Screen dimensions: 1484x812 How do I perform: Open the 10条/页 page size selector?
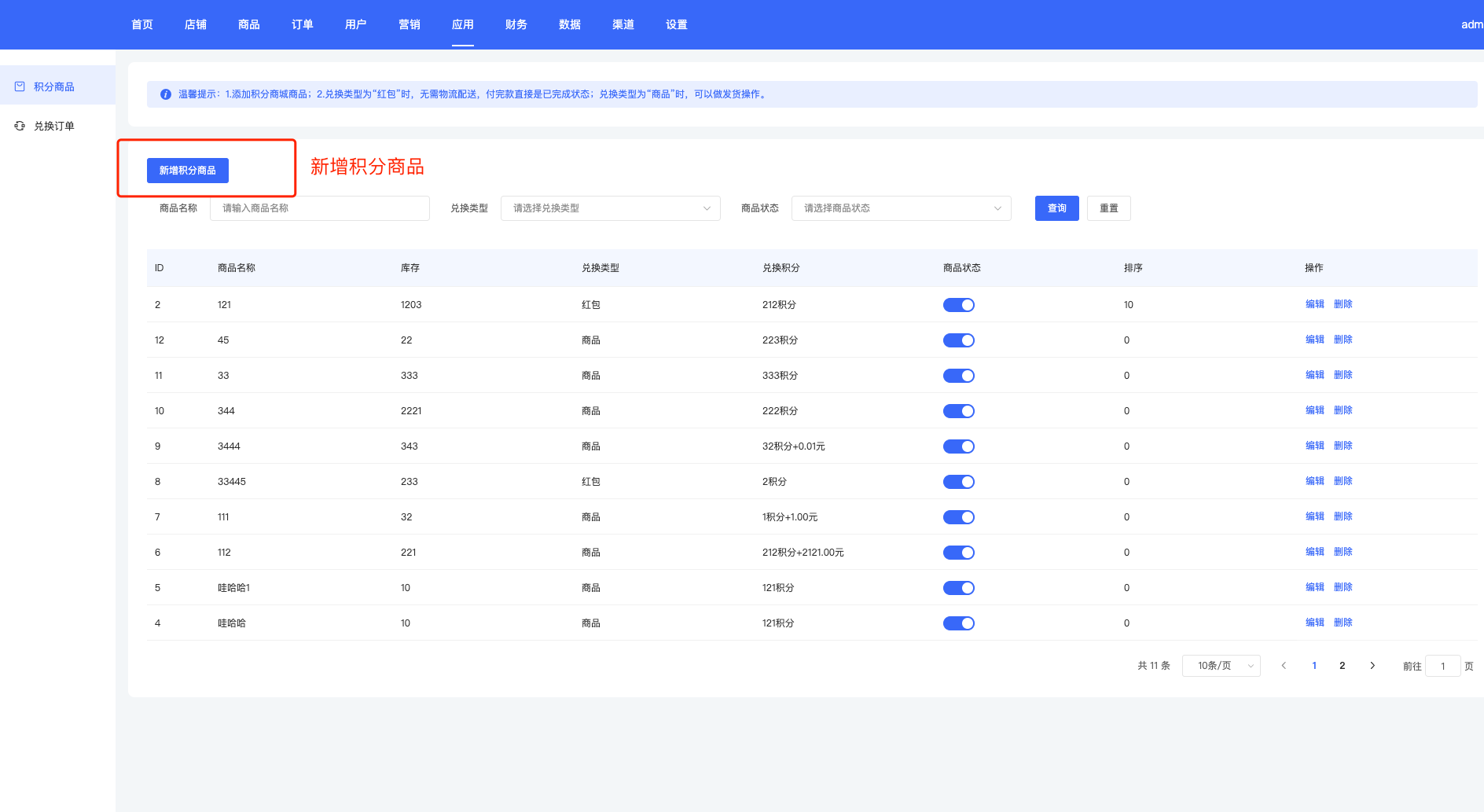1221,666
